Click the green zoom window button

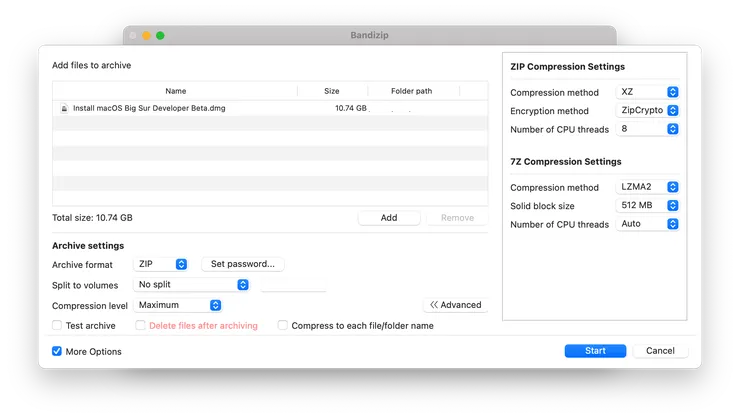(x=160, y=35)
